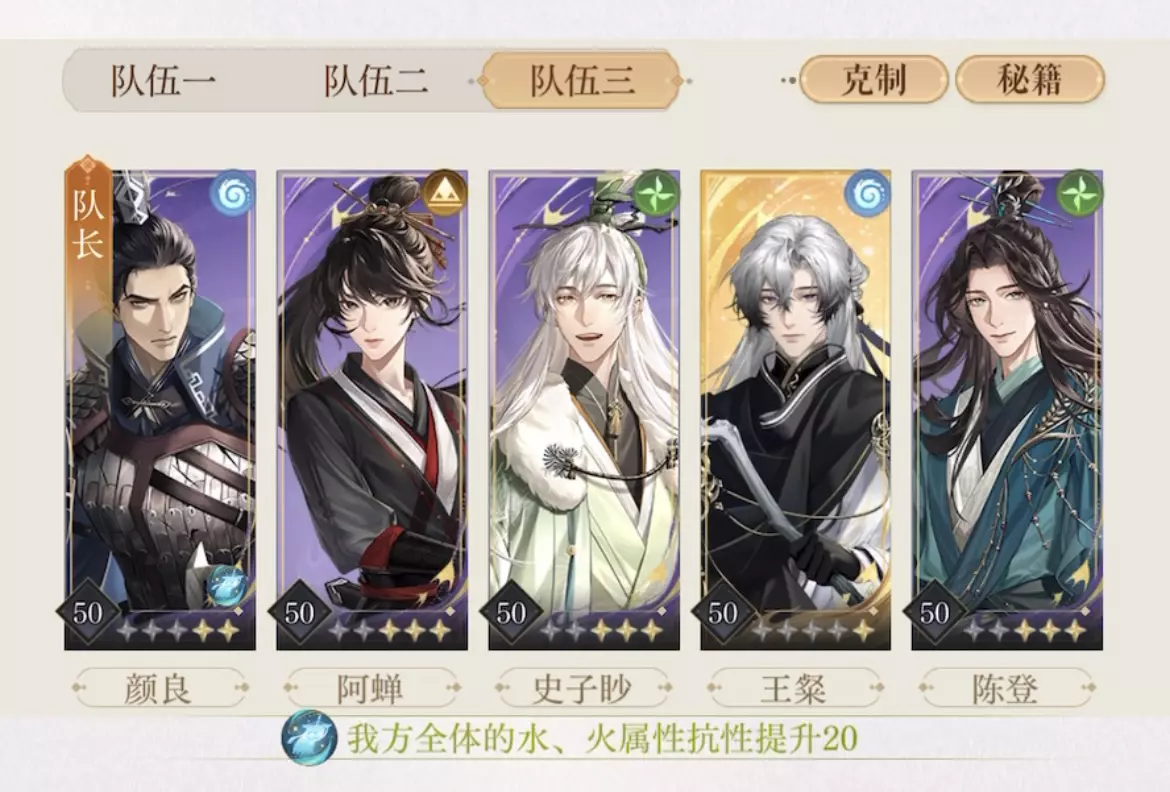
Task: Click the water element icon on 颜良's card
Action: click(x=232, y=193)
